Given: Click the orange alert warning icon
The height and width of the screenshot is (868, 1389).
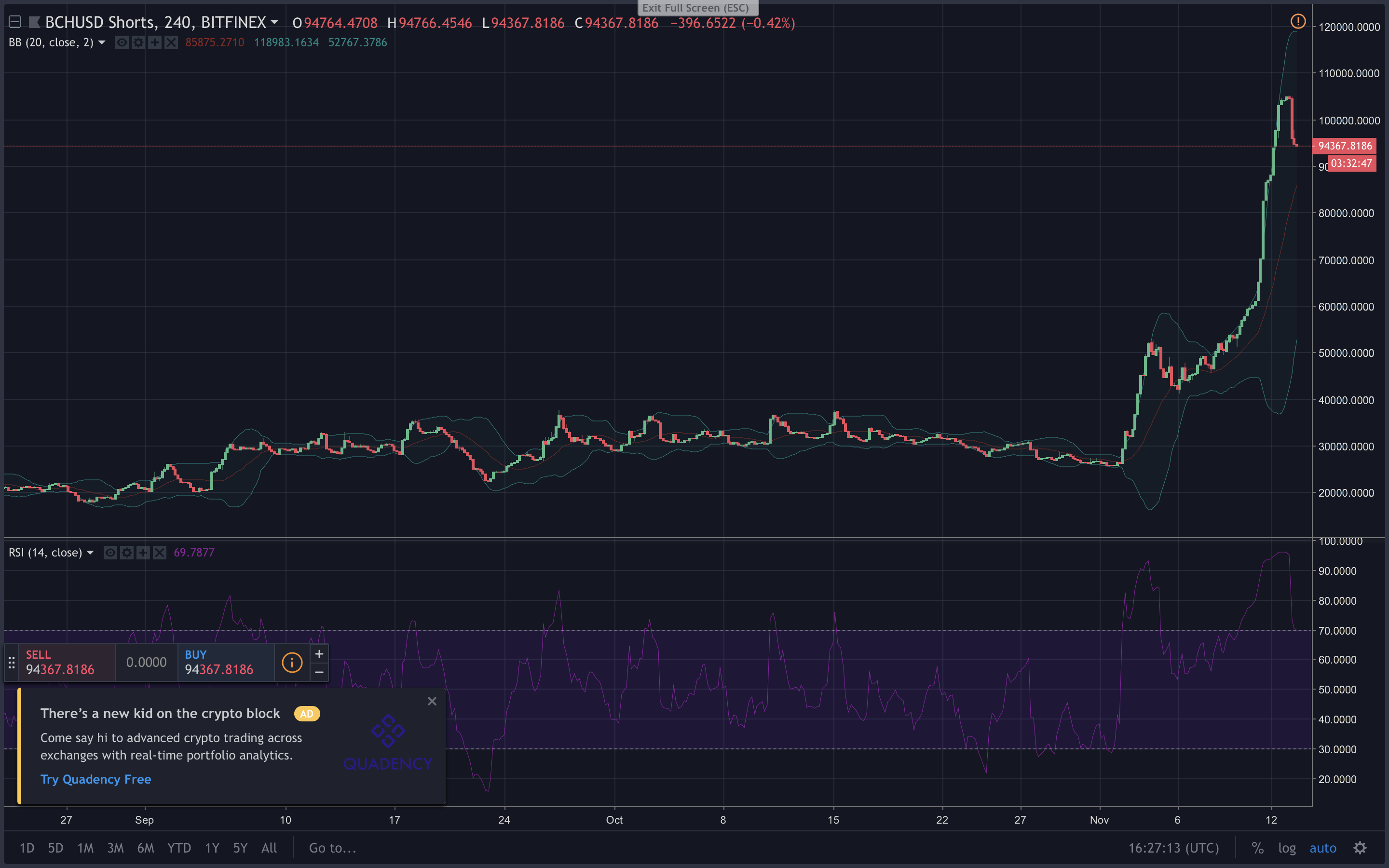Looking at the screenshot, I should click(x=1298, y=21).
